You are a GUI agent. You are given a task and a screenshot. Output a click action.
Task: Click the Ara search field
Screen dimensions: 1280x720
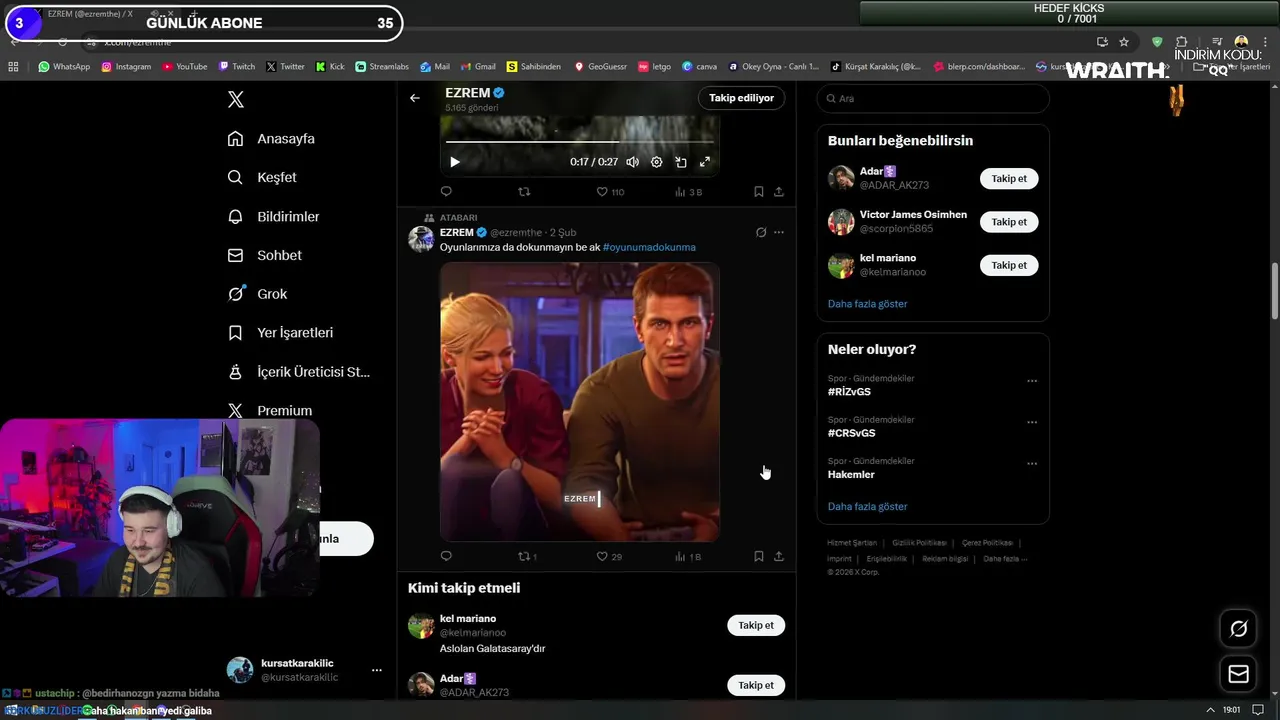933,98
